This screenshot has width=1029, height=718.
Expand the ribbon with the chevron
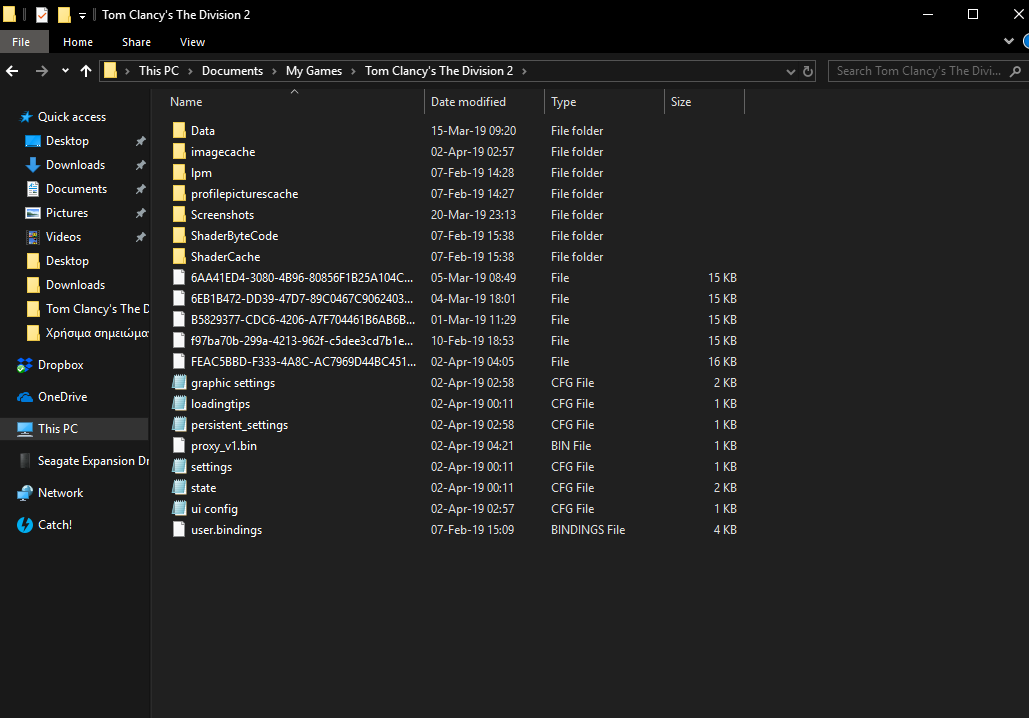(x=1009, y=41)
